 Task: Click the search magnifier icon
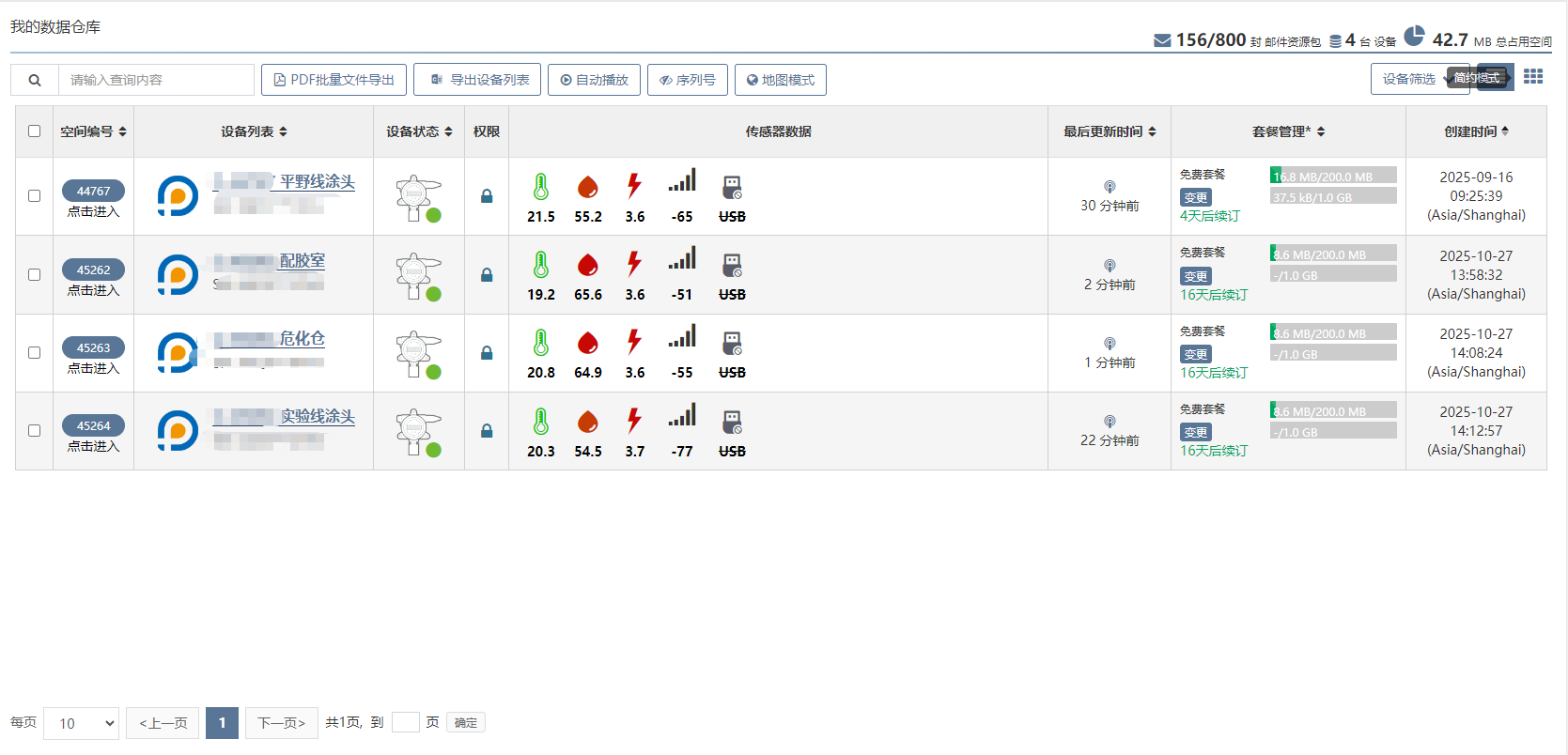point(35,80)
